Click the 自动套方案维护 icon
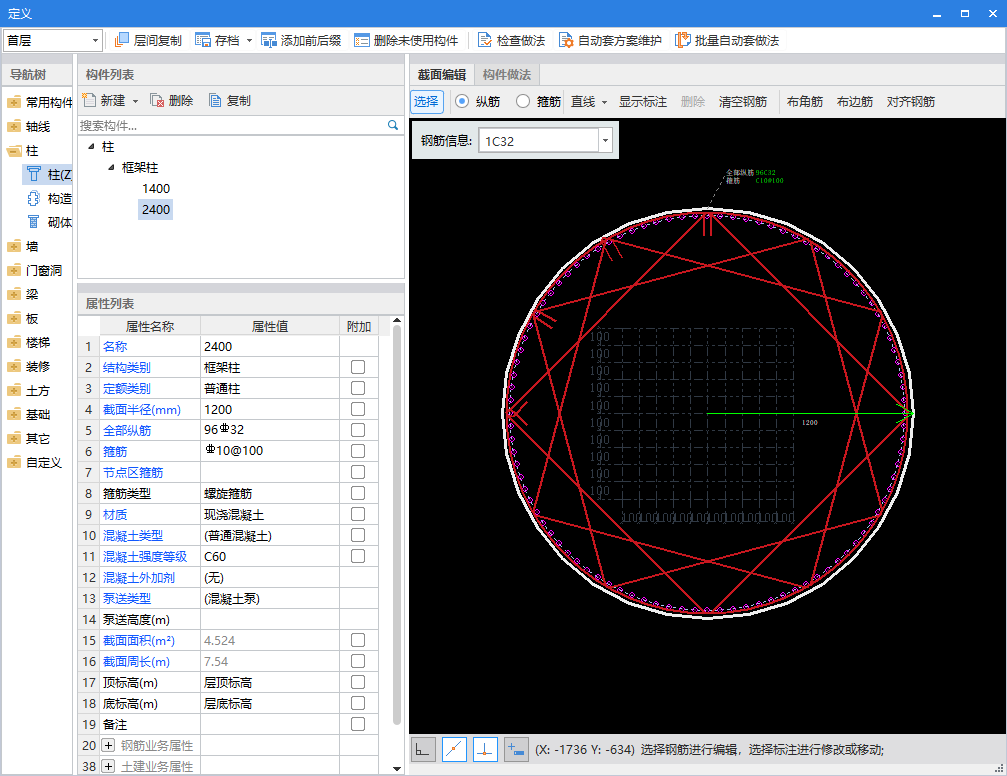1007x776 pixels. pos(566,40)
